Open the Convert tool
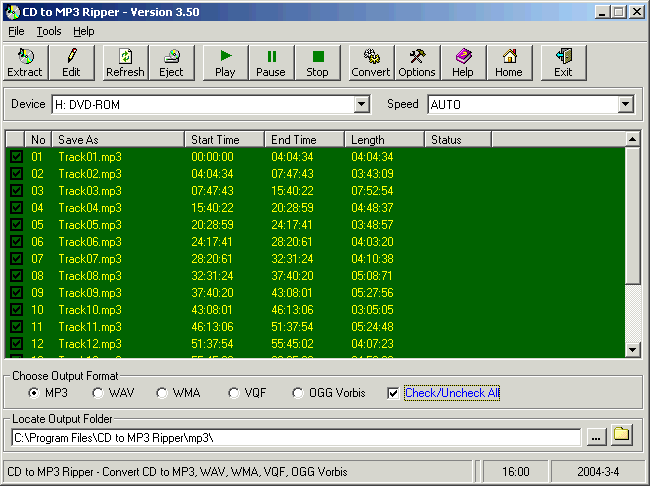The width and height of the screenshot is (650, 486). pos(371,63)
